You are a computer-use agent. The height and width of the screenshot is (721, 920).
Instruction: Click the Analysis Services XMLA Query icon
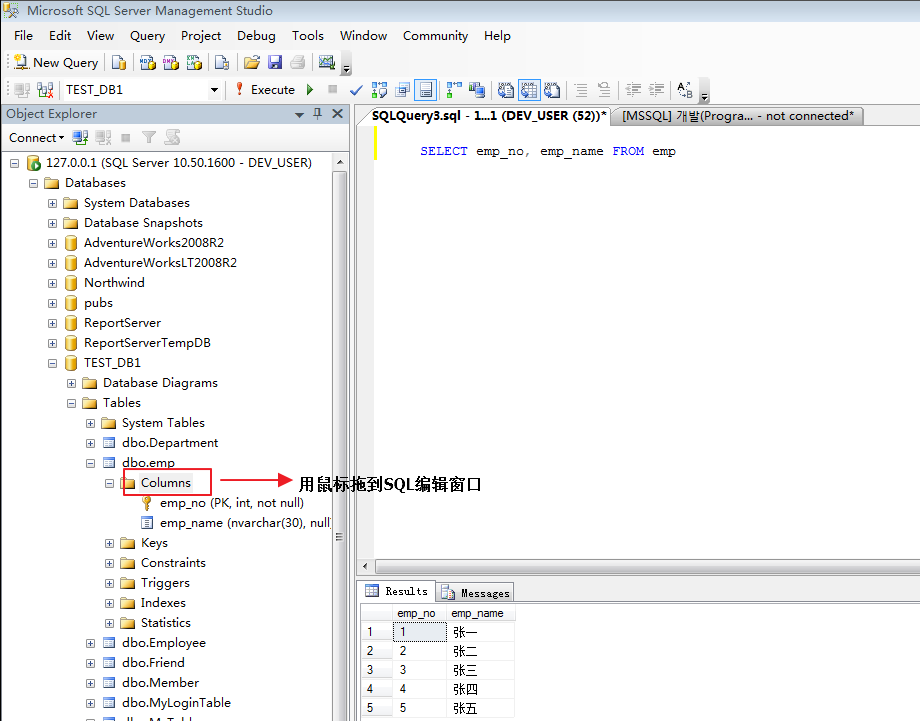[x=194, y=62]
